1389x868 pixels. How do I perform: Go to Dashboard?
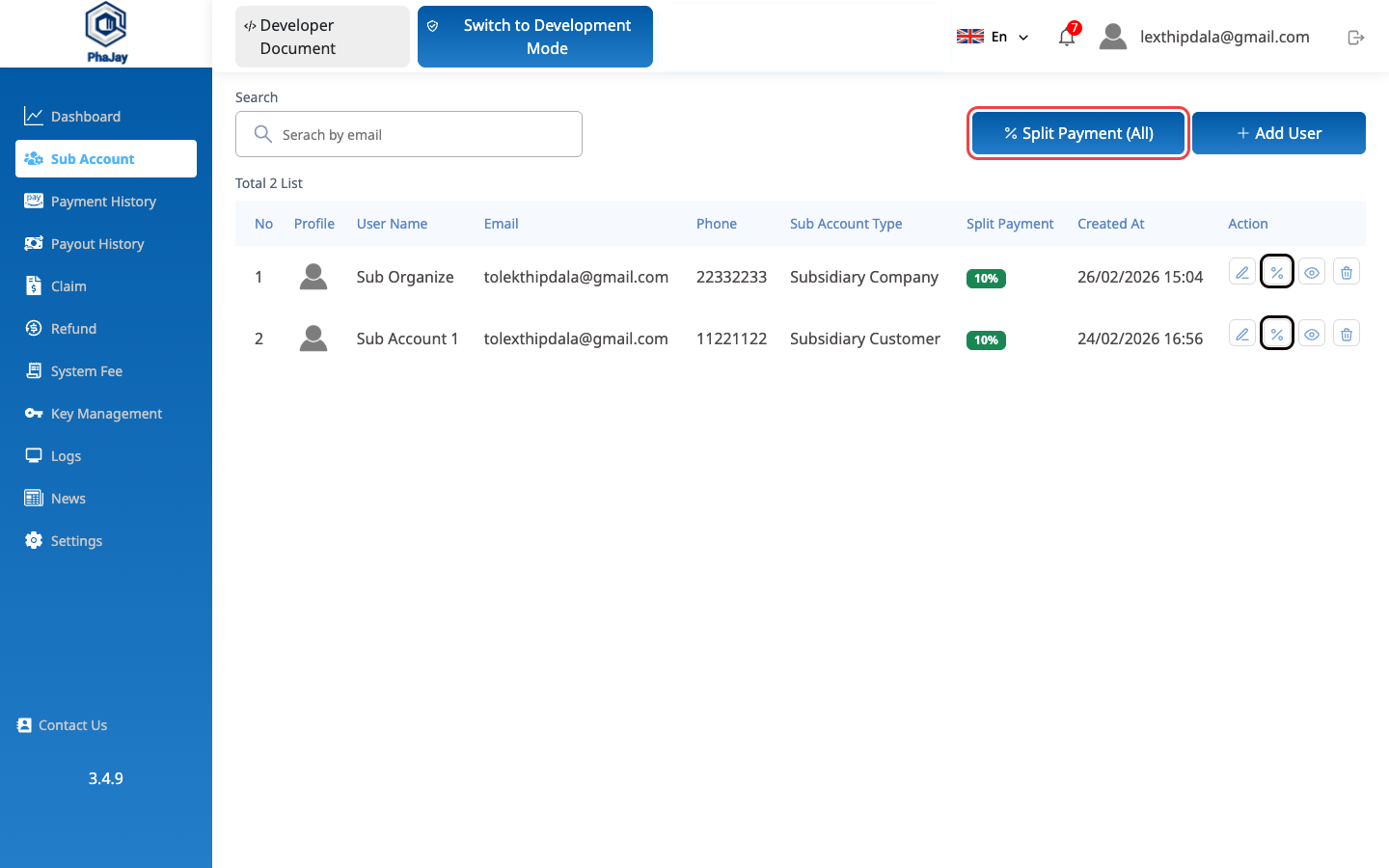[x=106, y=117]
